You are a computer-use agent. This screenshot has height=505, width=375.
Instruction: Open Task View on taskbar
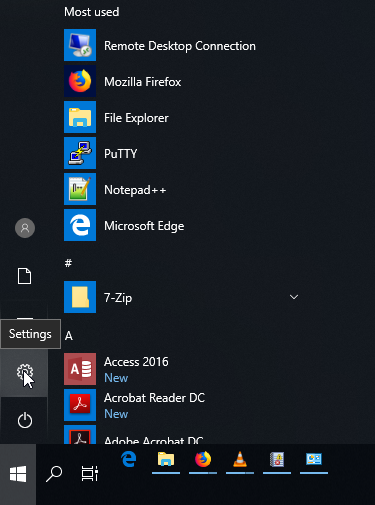tap(90, 474)
